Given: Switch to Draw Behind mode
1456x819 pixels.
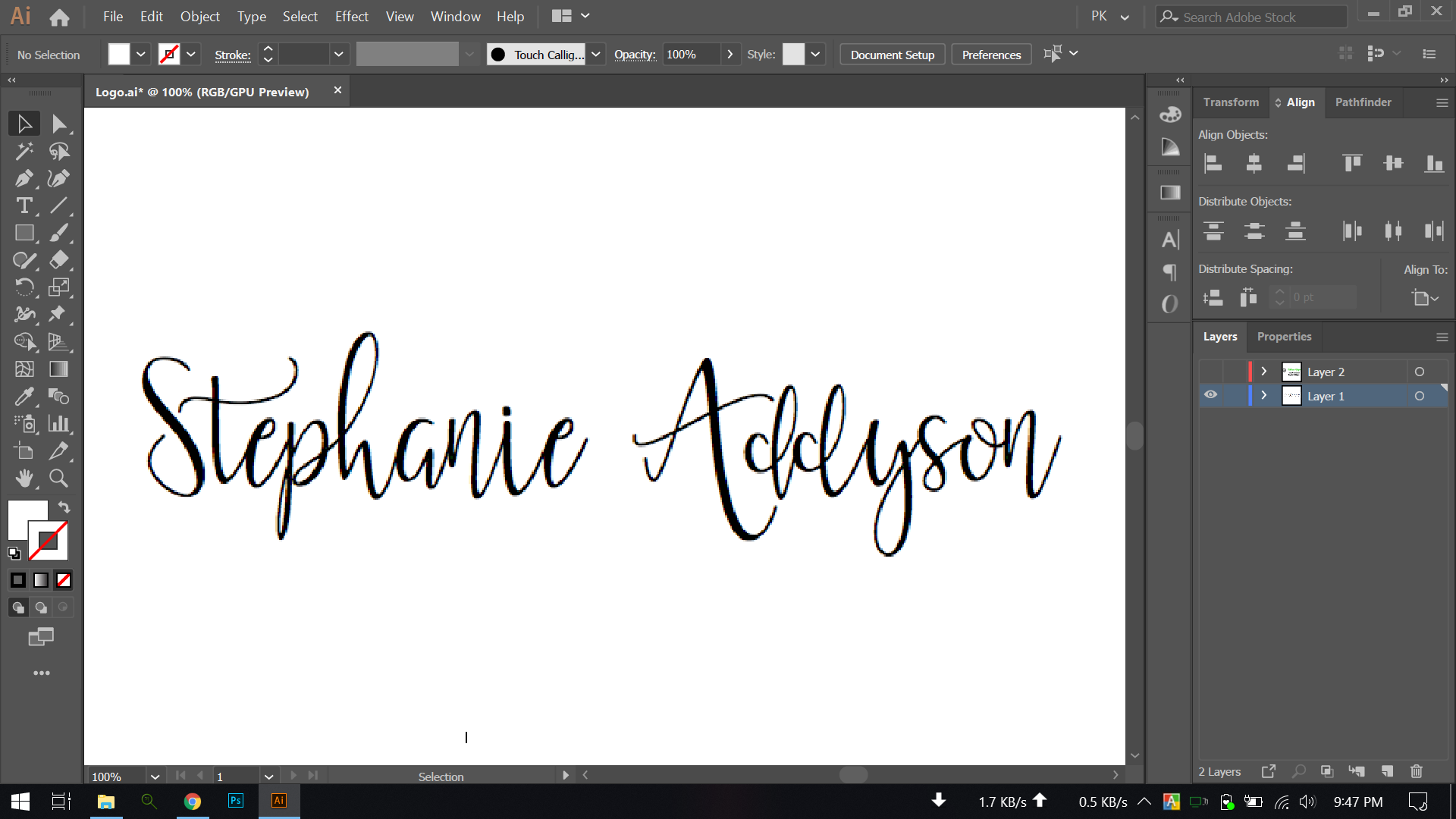Looking at the screenshot, I should coord(41,607).
